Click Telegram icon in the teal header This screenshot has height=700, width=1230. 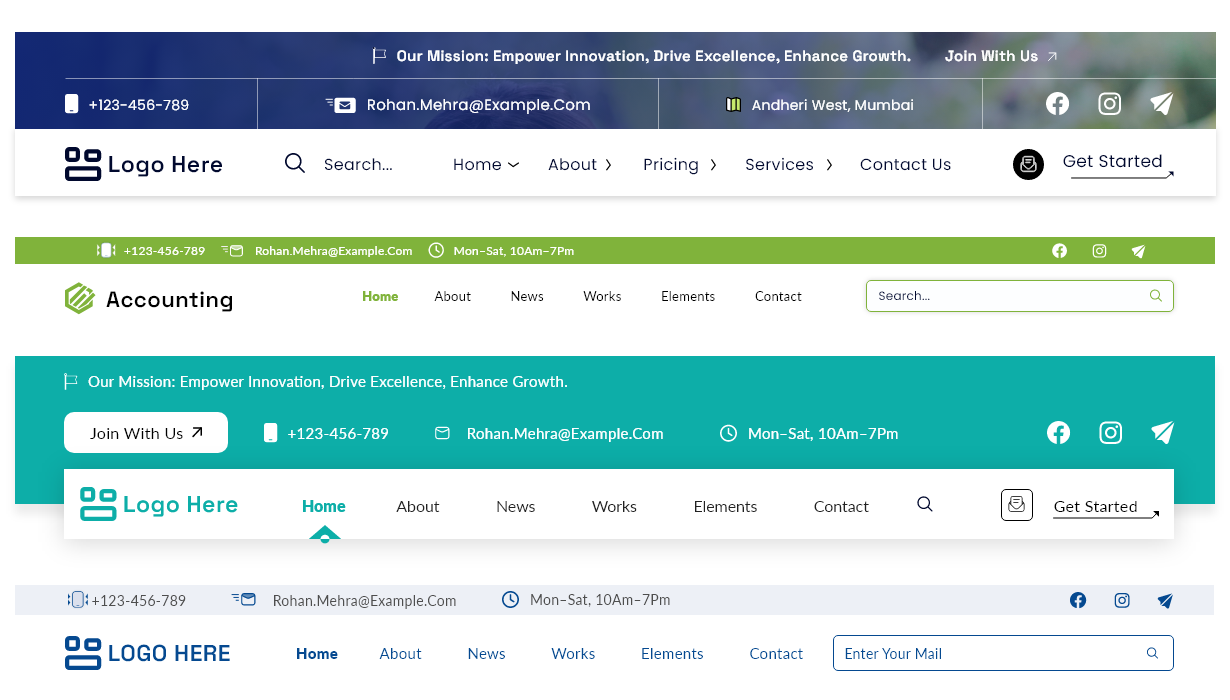click(x=1161, y=433)
